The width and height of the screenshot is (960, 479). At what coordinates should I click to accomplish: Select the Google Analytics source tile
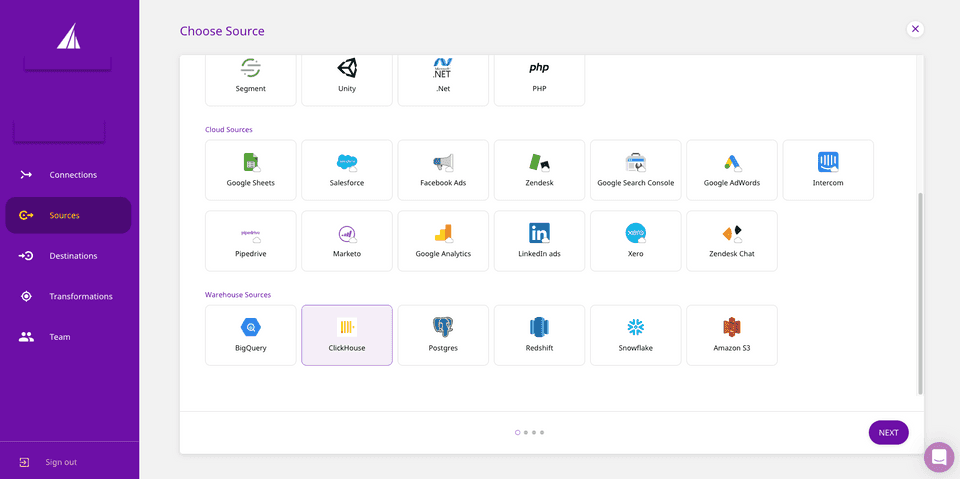(443, 241)
